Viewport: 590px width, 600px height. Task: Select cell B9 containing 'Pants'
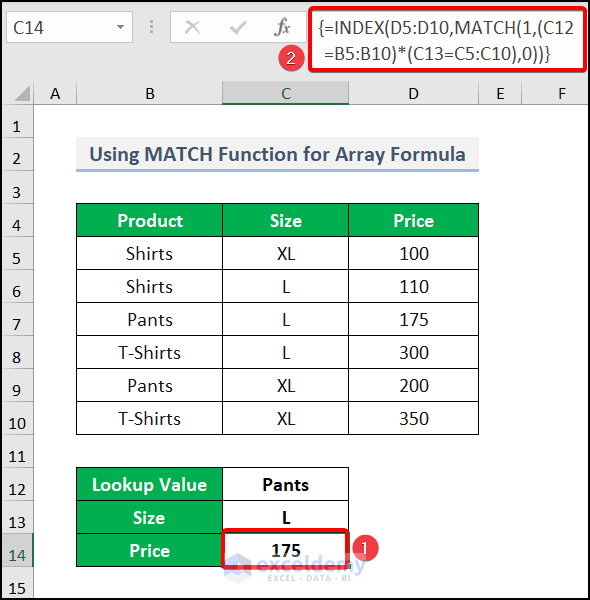point(149,385)
